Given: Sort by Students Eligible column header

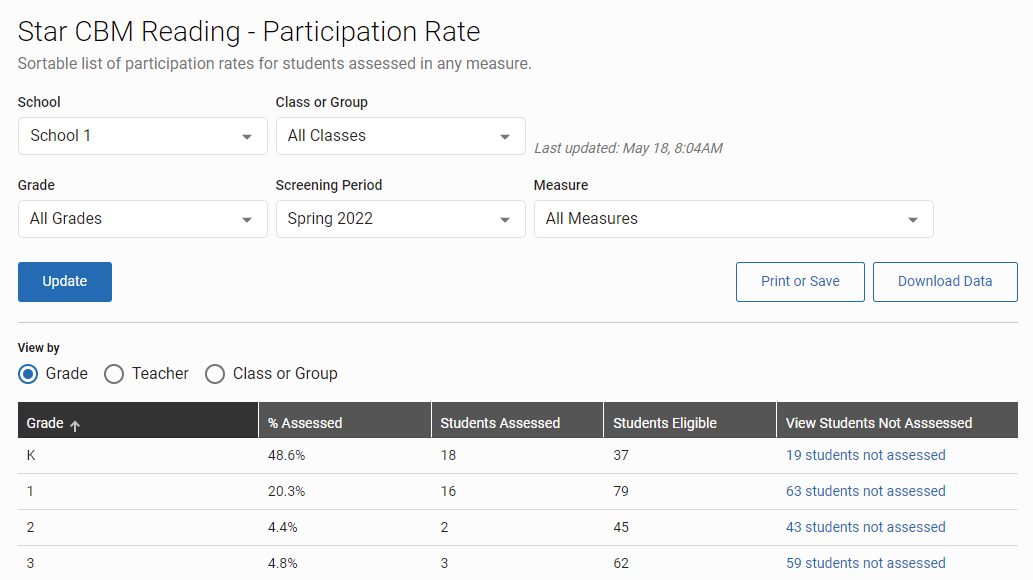Looking at the screenshot, I should [x=690, y=420].
